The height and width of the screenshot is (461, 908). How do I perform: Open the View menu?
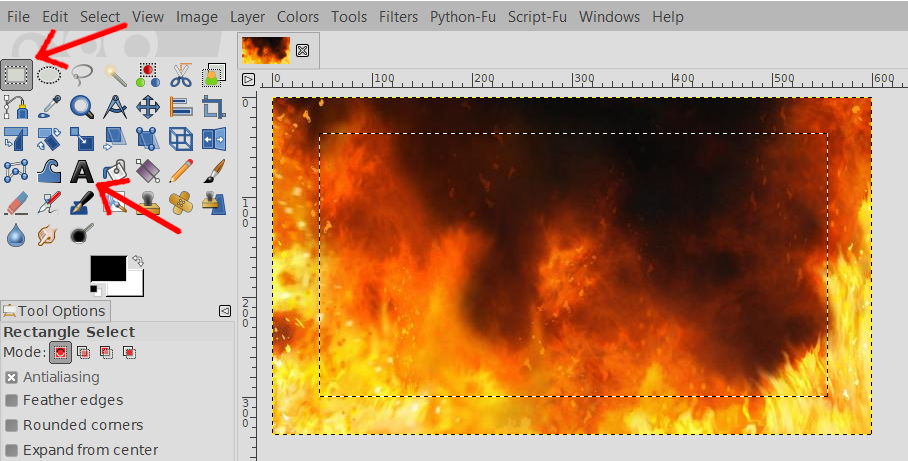148,17
